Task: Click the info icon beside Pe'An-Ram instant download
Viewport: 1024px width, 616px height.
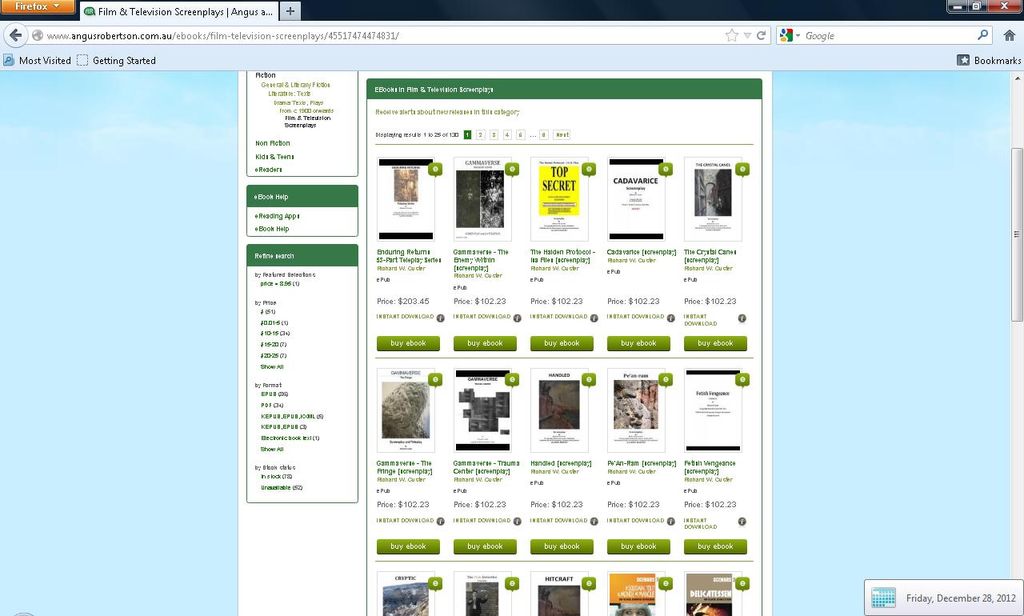Action: (x=671, y=521)
